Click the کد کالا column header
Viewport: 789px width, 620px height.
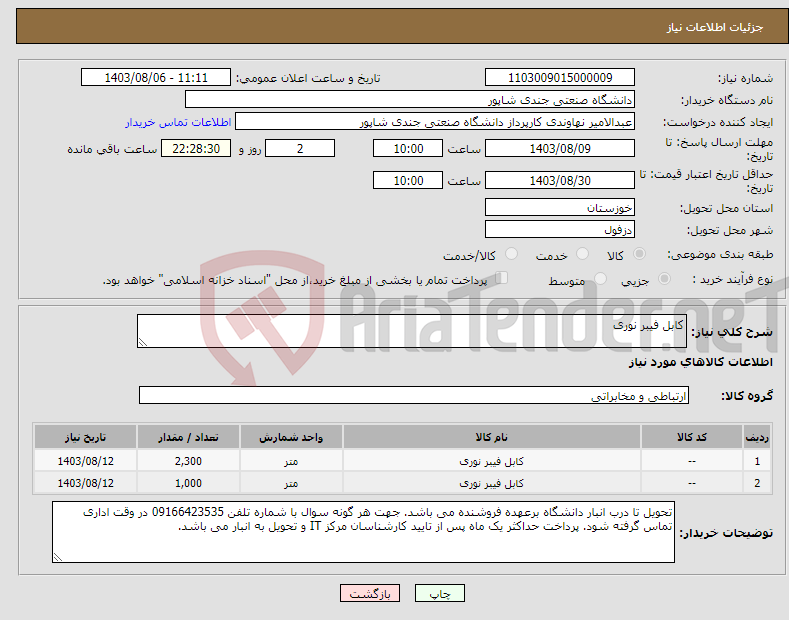692,437
